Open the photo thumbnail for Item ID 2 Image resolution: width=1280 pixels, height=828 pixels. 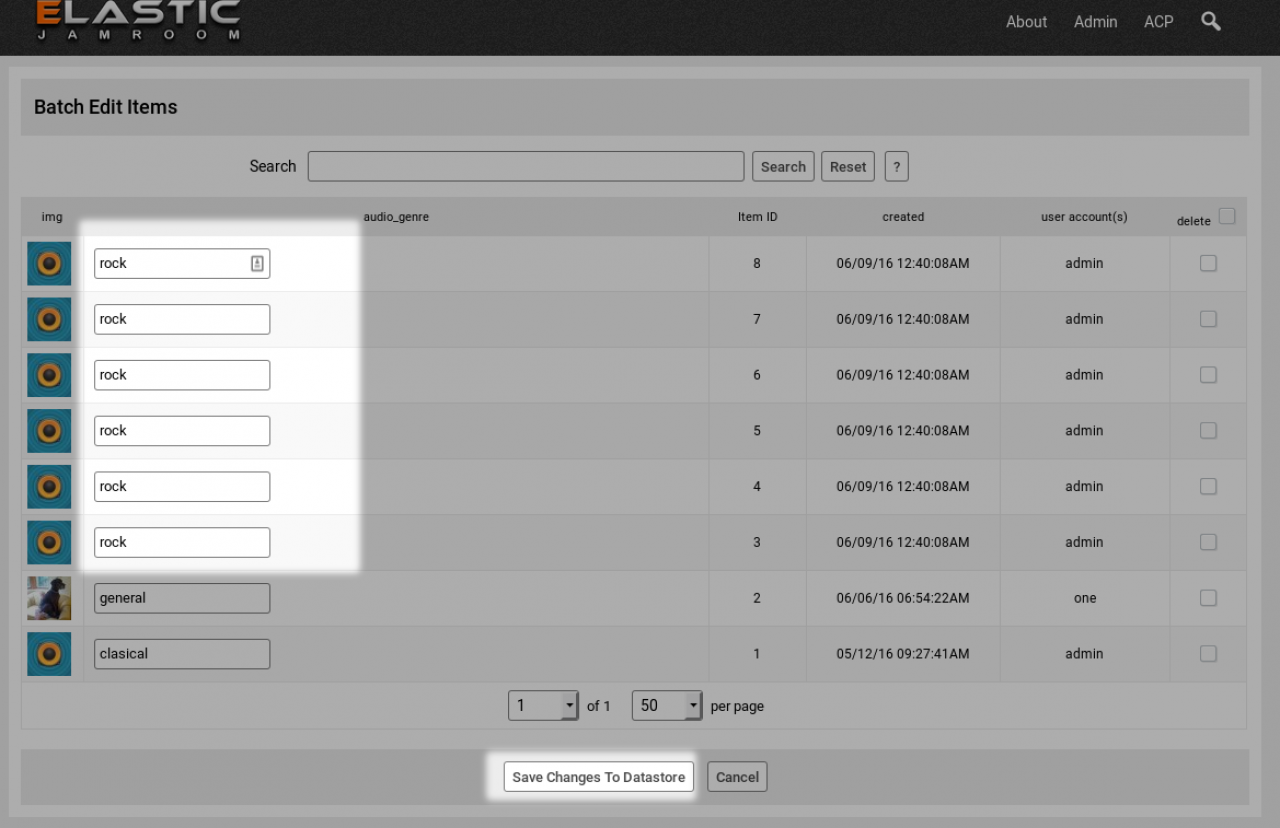coord(49,598)
